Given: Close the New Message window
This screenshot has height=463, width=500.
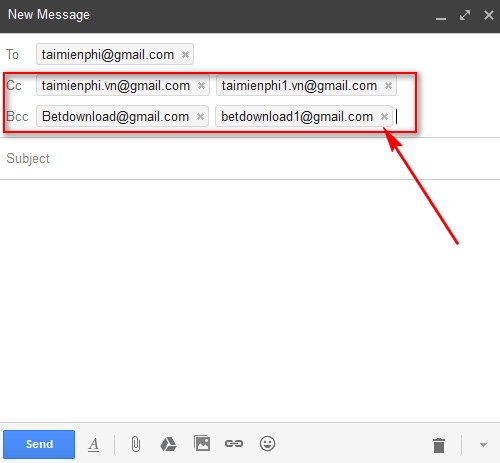Looking at the screenshot, I should tap(489, 15).
